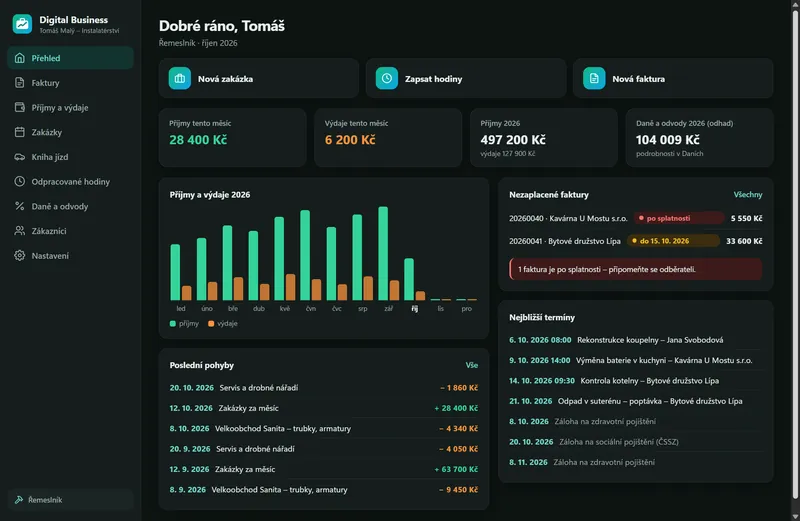
Task: Click the Odpracované hodiny clock icon
Action: tap(19, 181)
